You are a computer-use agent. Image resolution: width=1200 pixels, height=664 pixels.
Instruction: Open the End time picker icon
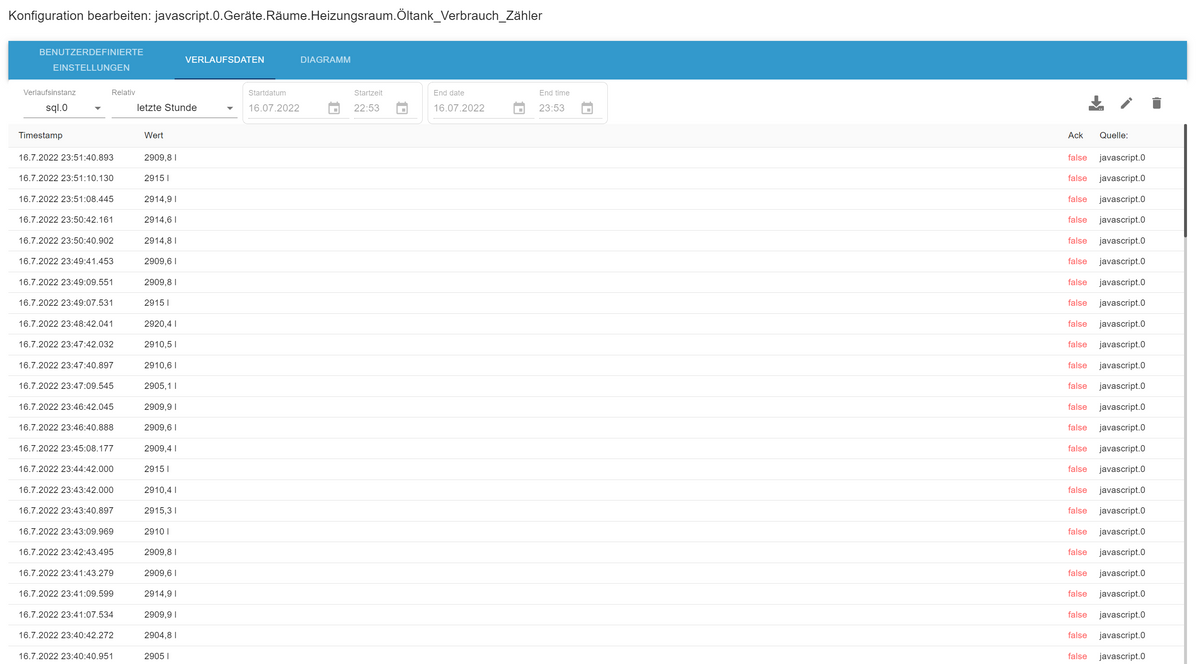point(587,108)
